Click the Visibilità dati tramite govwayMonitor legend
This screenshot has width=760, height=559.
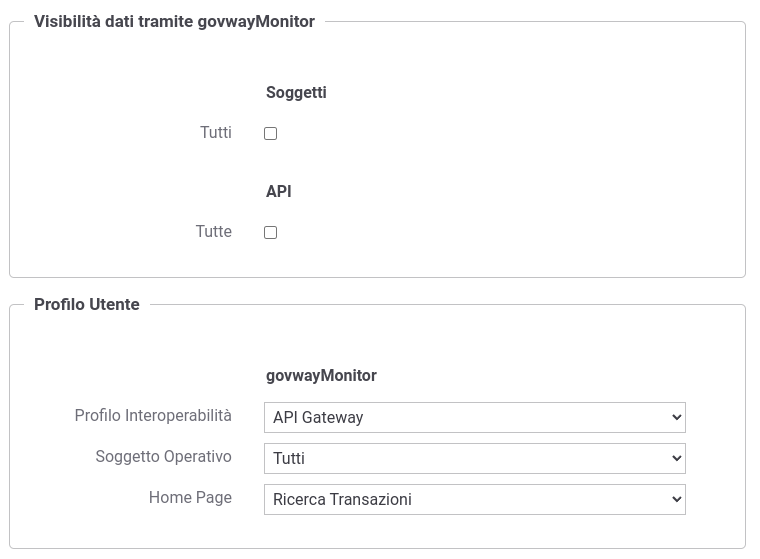[174, 21]
